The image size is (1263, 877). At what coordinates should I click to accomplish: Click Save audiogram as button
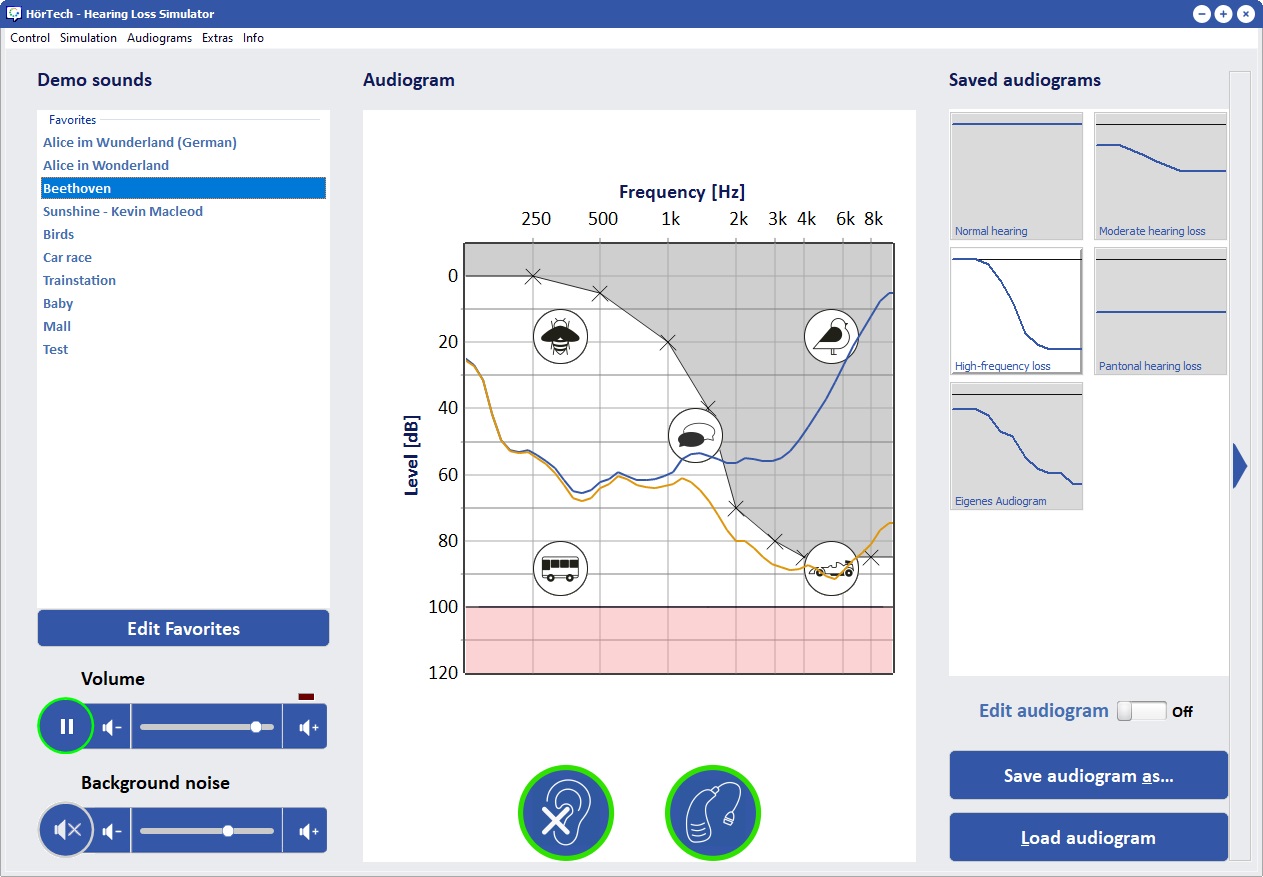point(1088,776)
